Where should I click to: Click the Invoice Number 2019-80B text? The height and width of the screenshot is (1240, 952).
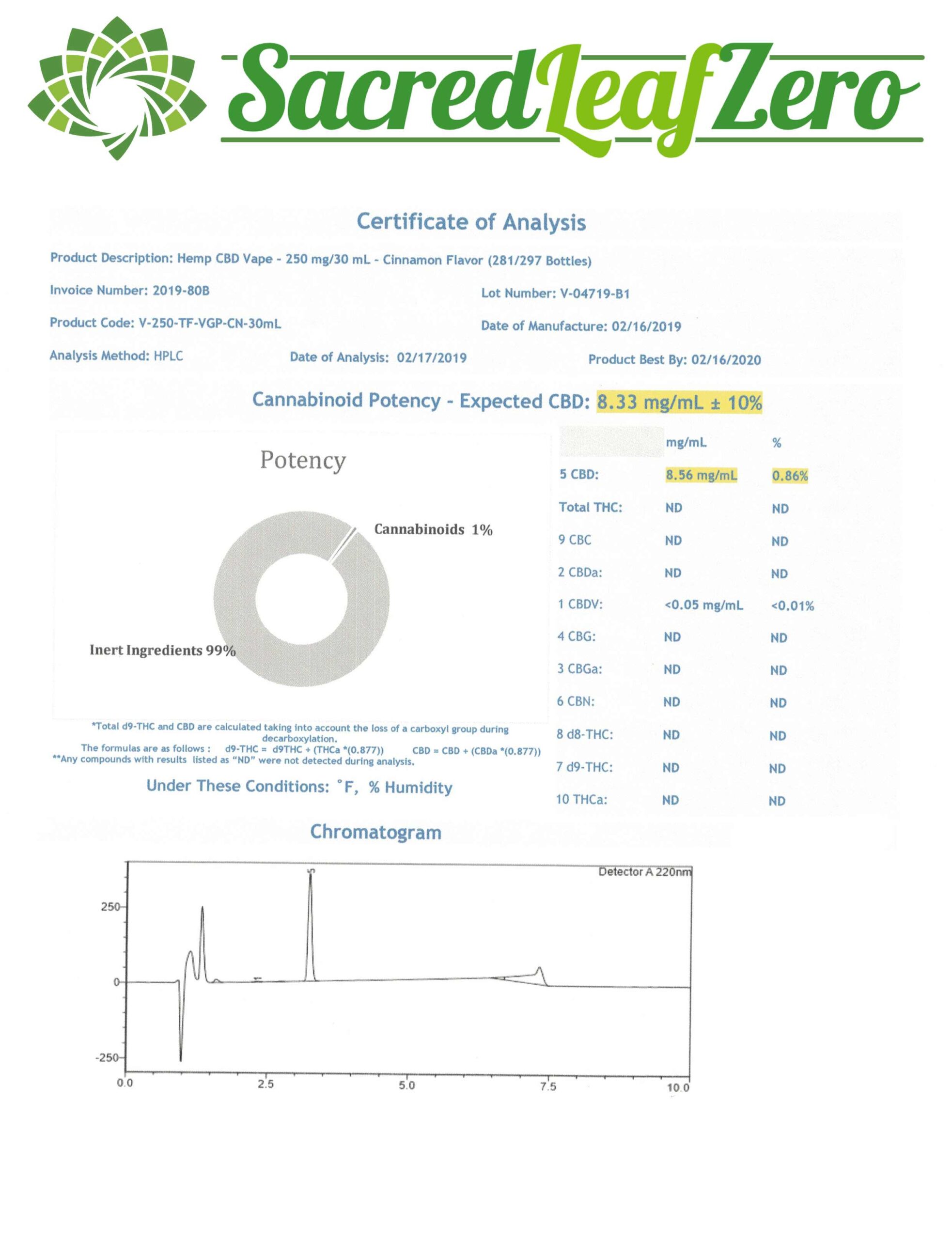130,291
